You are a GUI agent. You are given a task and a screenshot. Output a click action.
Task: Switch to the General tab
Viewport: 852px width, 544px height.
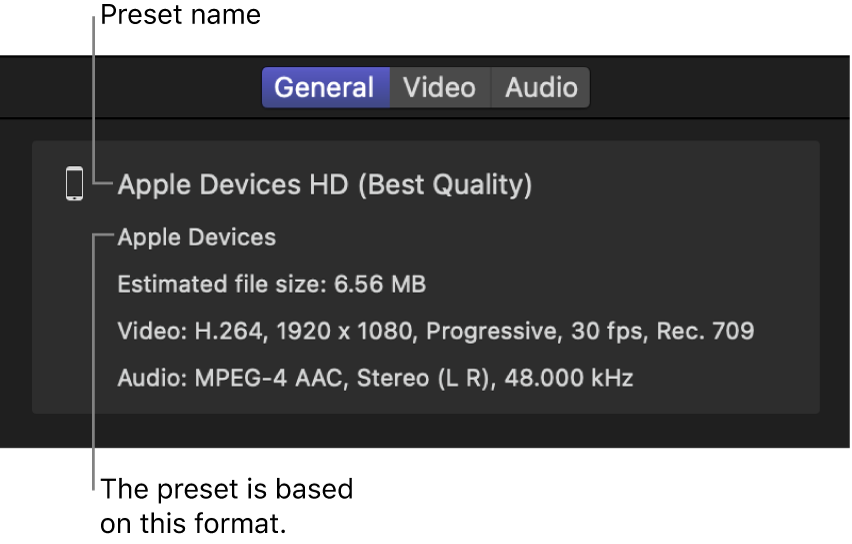click(324, 88)
